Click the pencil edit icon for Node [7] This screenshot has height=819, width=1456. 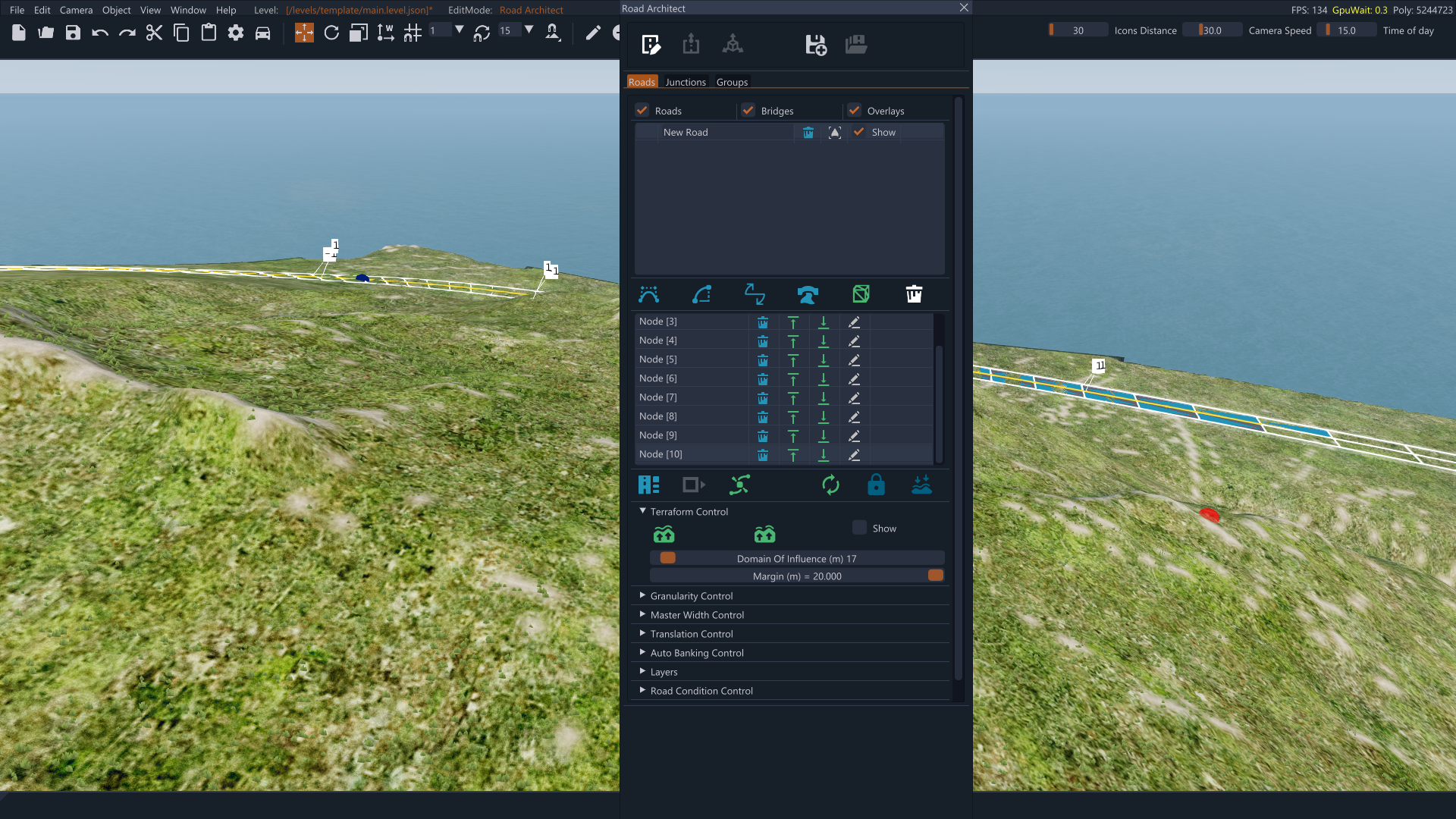click(854, 398)
